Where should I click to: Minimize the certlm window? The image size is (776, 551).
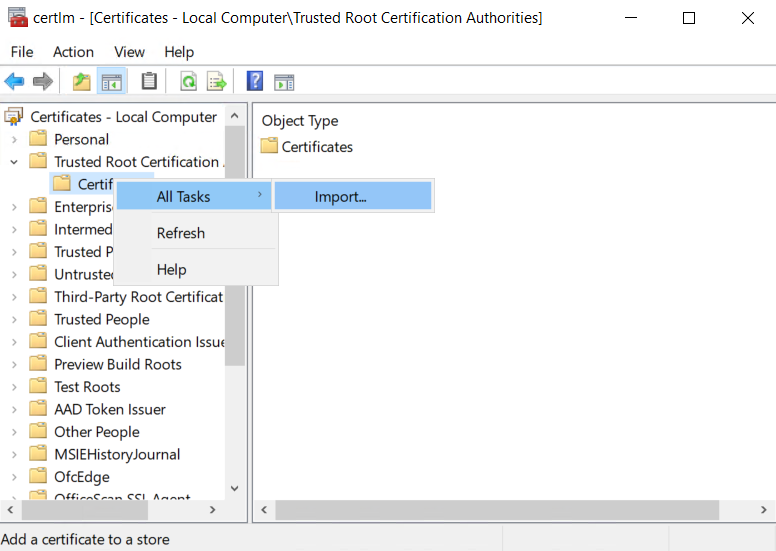point(631,18)
